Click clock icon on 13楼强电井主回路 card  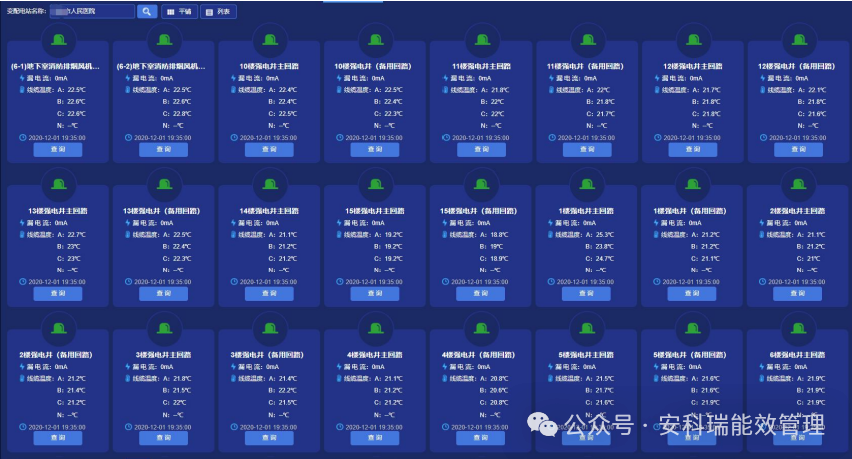[23, 282]
